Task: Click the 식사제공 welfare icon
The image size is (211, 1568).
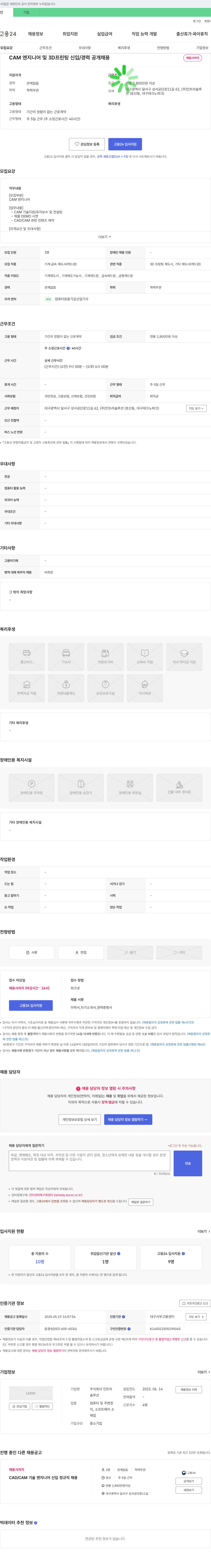Action: pyautogui.click(x=145, y=688)
